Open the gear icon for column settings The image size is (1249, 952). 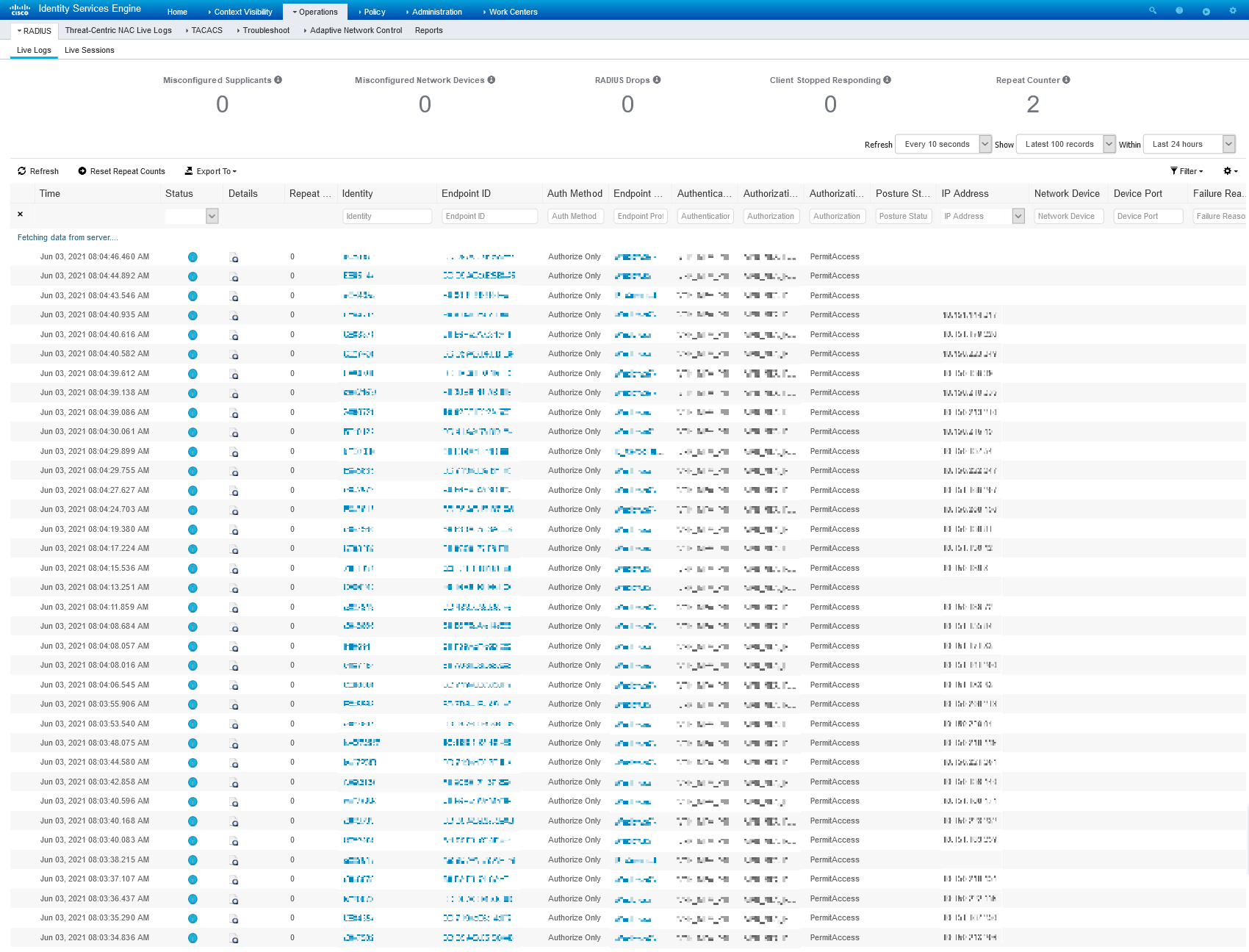pos(1230,171)
